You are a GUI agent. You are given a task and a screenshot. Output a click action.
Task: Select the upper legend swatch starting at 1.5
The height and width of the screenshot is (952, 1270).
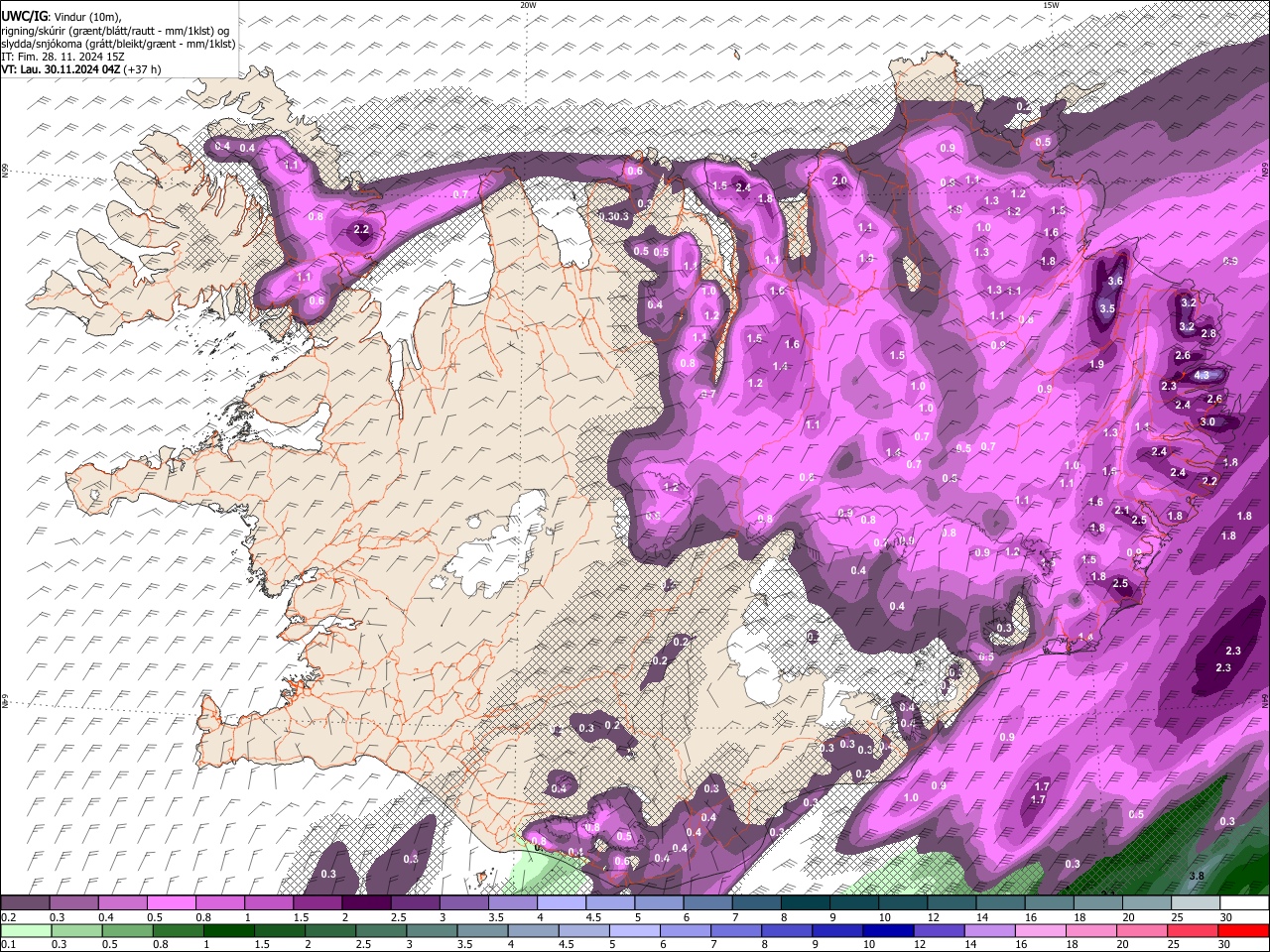(x=317, y=903)
